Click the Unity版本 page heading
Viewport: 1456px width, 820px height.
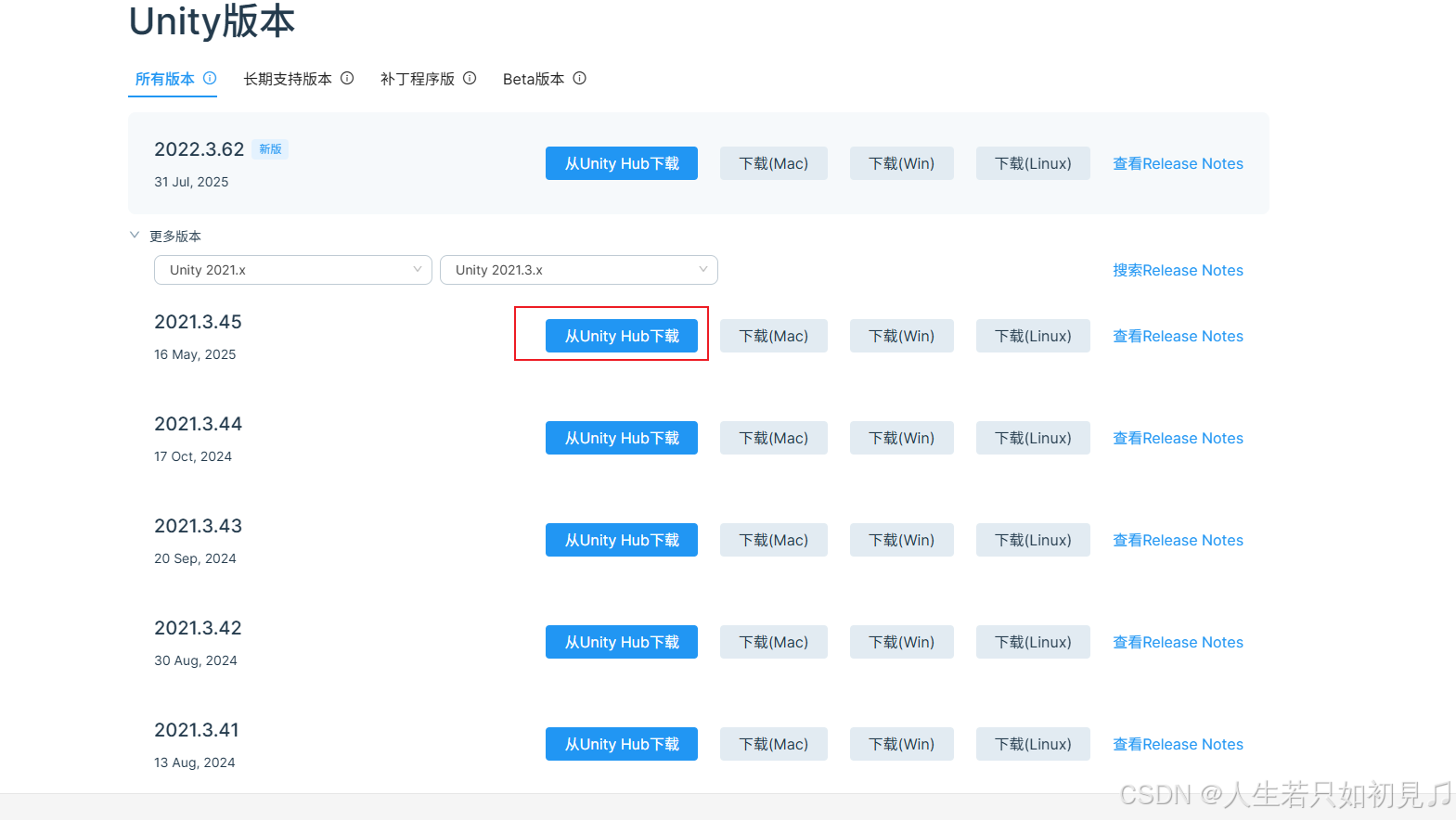pyautogui.click(x=212, y=21)
